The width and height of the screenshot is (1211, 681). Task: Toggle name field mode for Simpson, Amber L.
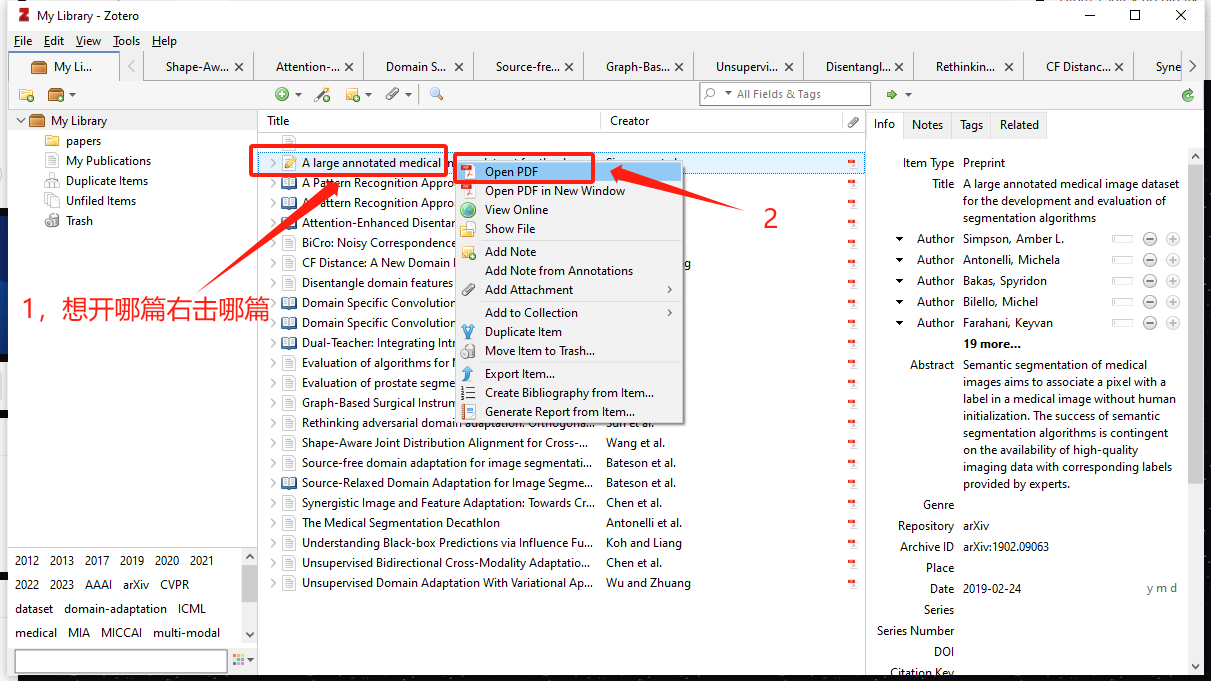1122,239
